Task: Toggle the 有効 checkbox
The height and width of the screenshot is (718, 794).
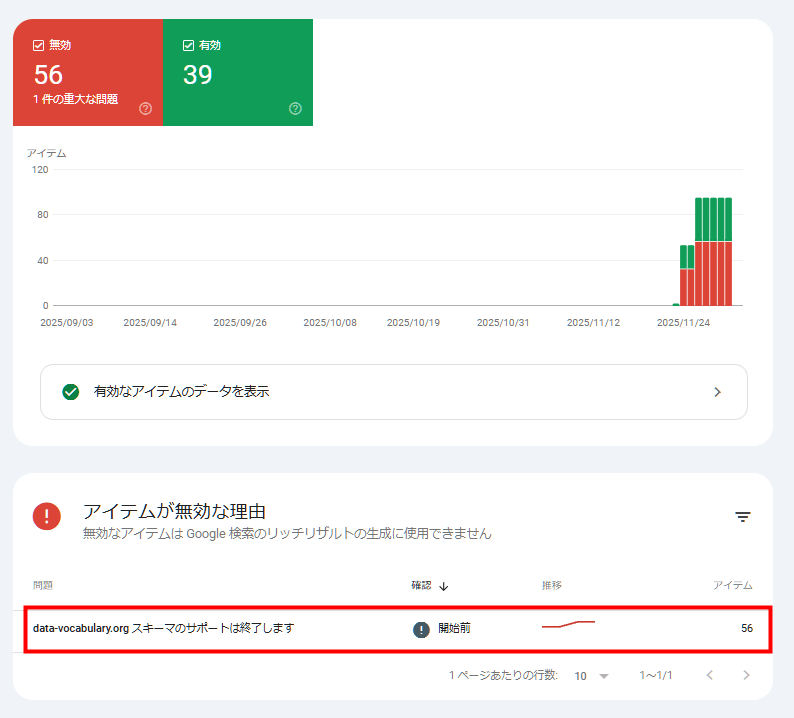Action: (x=188, y=45)
